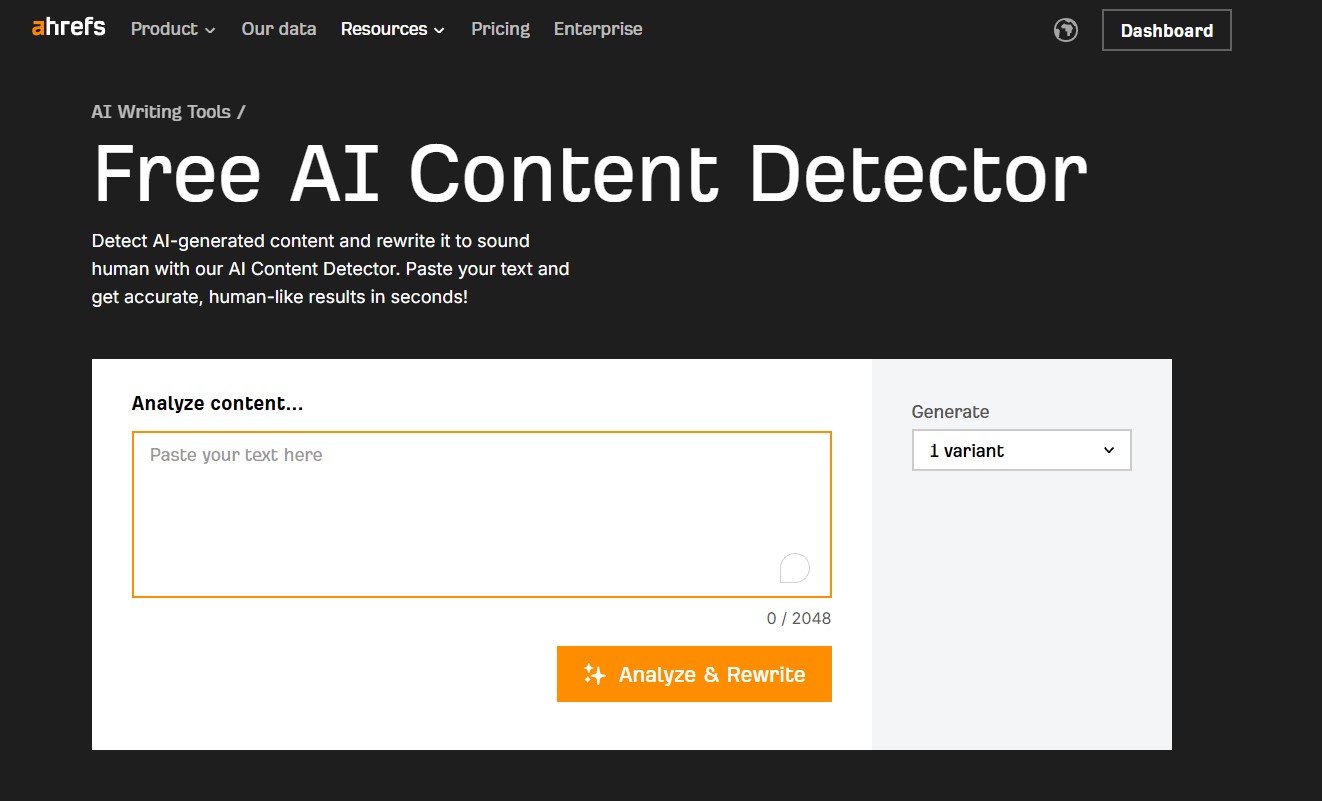Open the Resources menu
The image size is (1322, 801).
385,29
